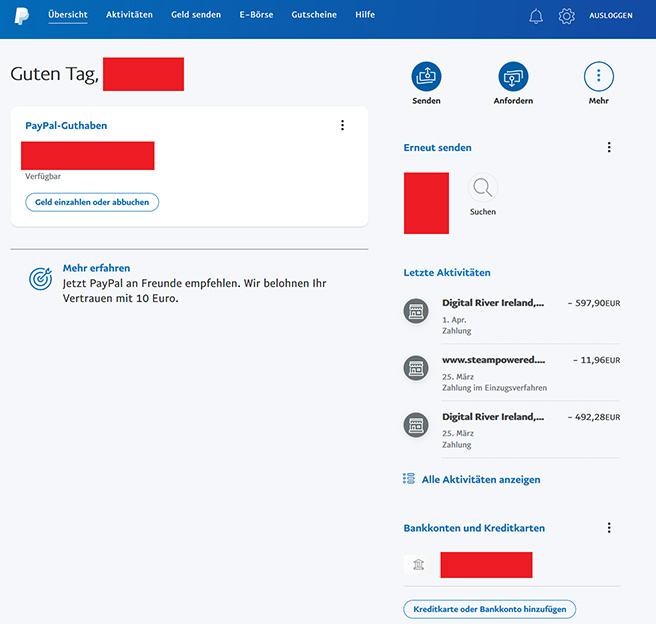Open the Gutscheine menu item

pos(314,15)
